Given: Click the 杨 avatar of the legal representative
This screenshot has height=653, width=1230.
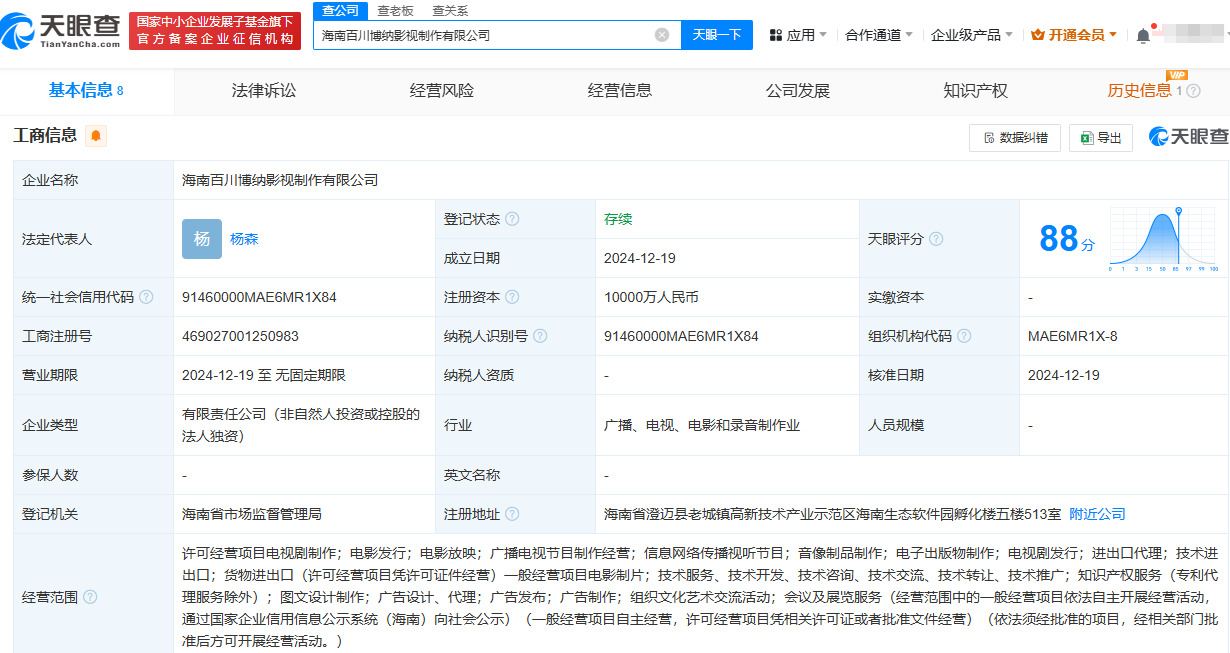Looking at the screenshot, I should (x=202, y=239).
